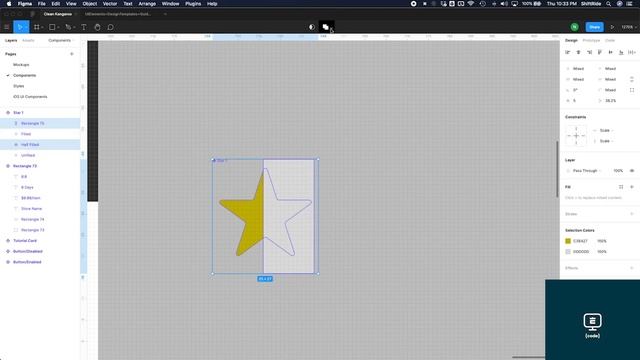Open Frame tool dropdown arrow

pyautogui.click(x=42, y=27)
